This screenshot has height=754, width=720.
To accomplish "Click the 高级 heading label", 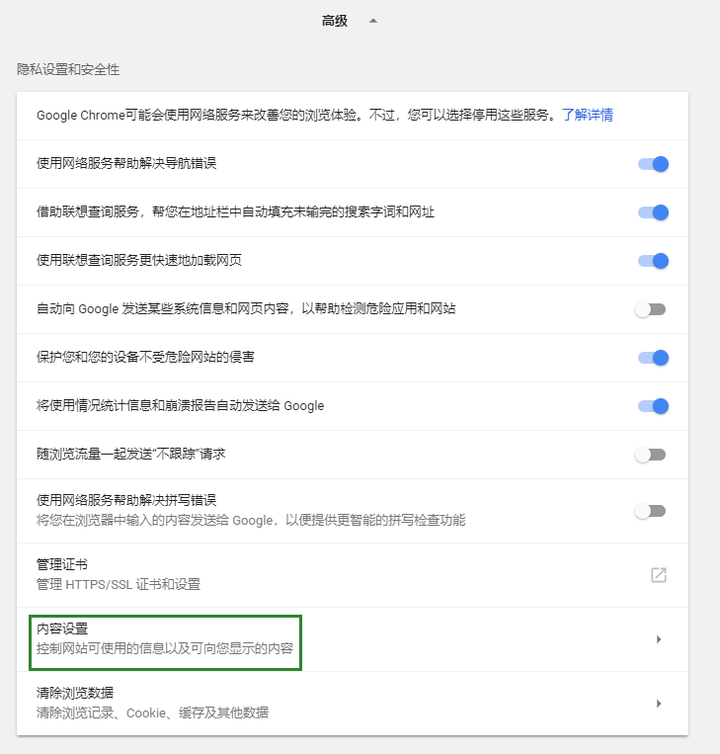I will (x=335, y=21).
